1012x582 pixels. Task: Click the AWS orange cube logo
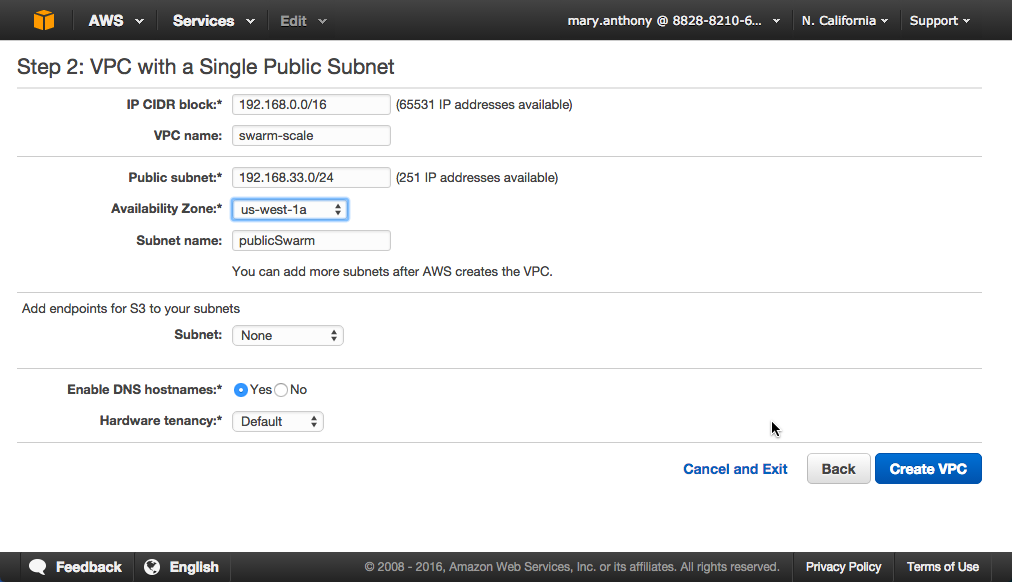(x=44, y=20)
